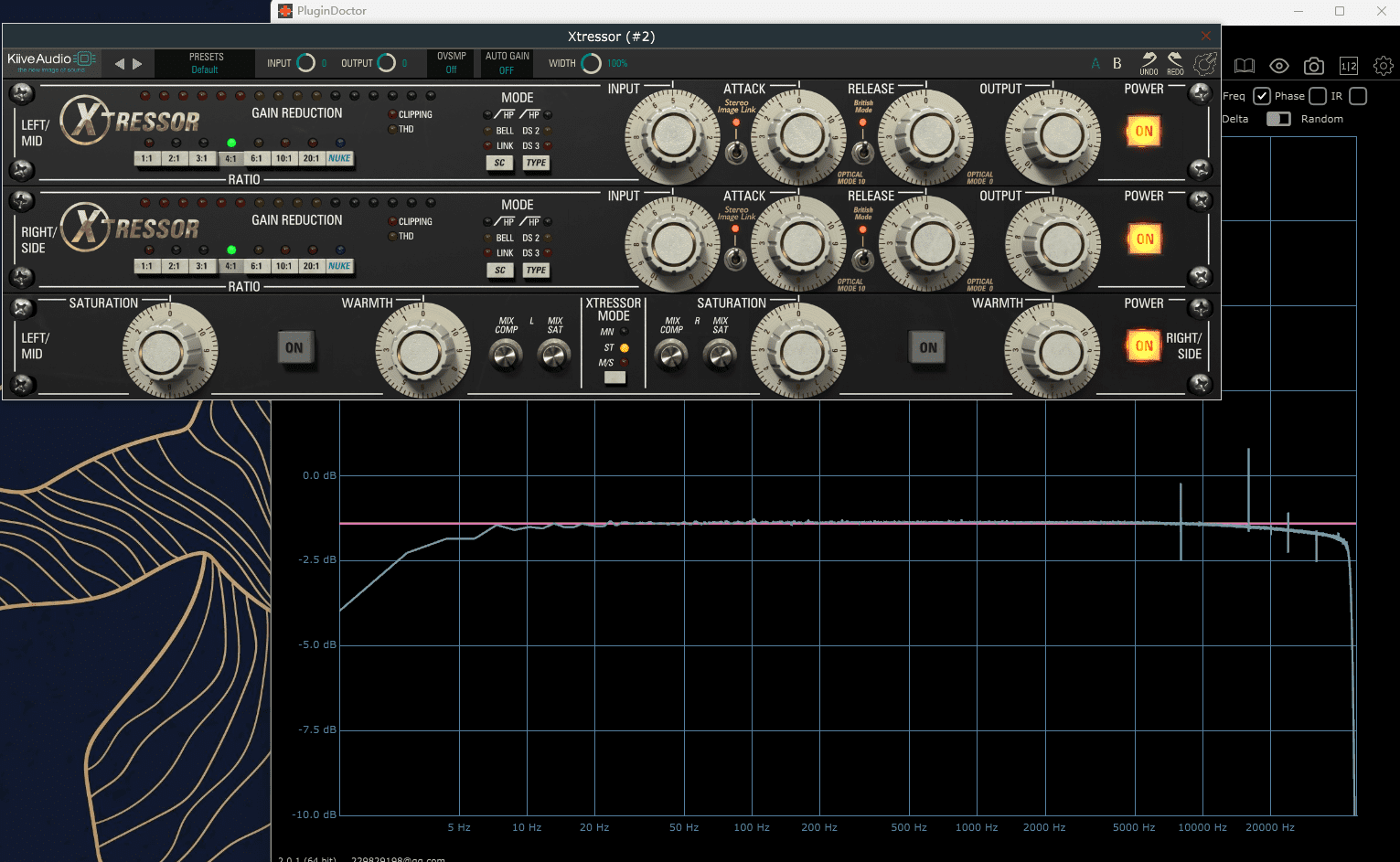The height and width of the screenshot is (862, 1400).
Task: Click TYPE mode button on Right/Side channel
Action: pyautogui.click(x=536, y=271)
